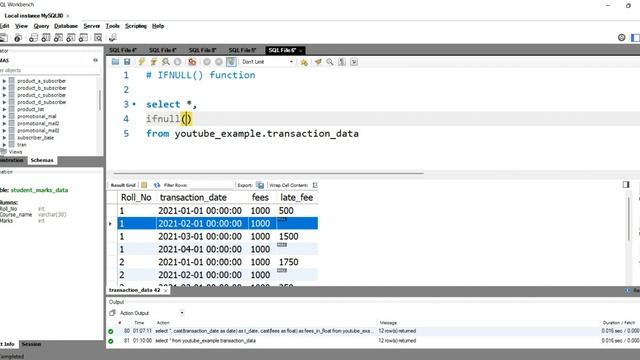Click the late_fee column header
Viewport: 640px width, 360px height.
[x=297, y=198]
